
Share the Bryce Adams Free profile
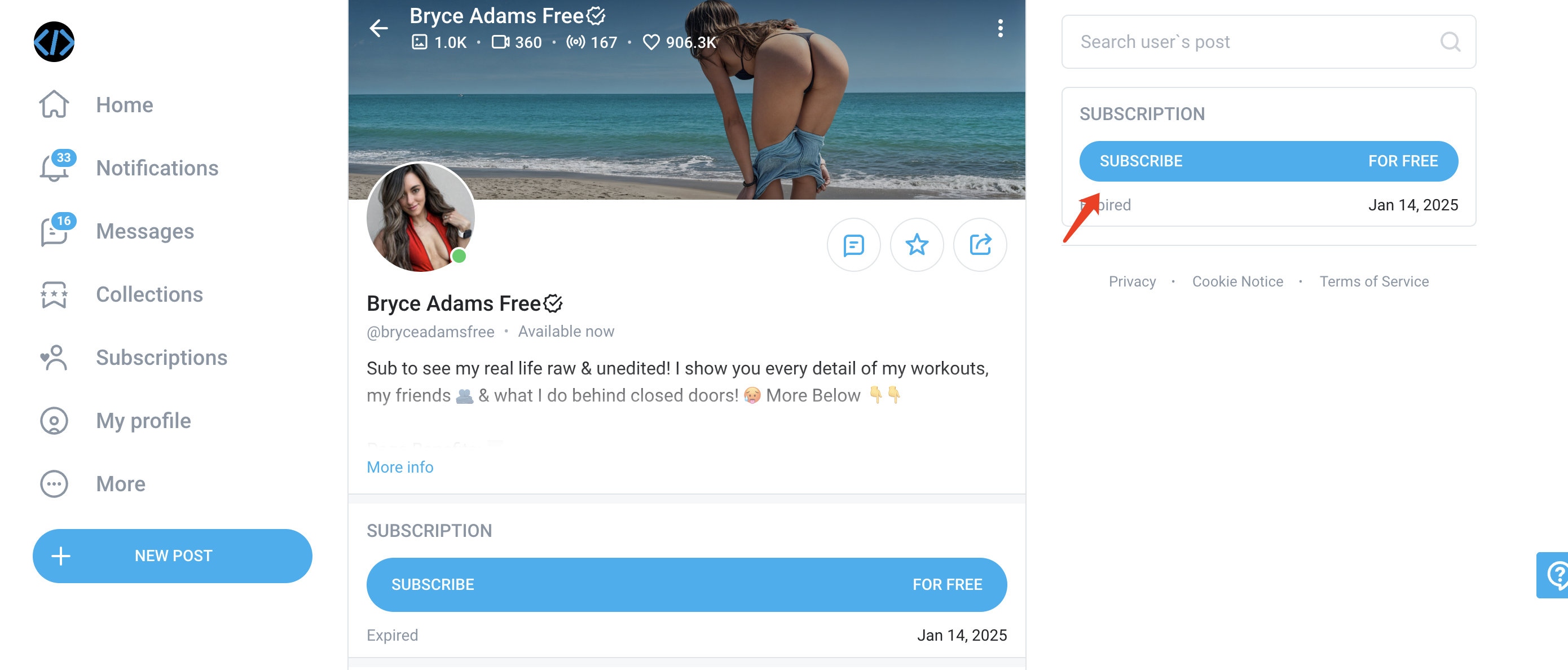tap(980, 245)
